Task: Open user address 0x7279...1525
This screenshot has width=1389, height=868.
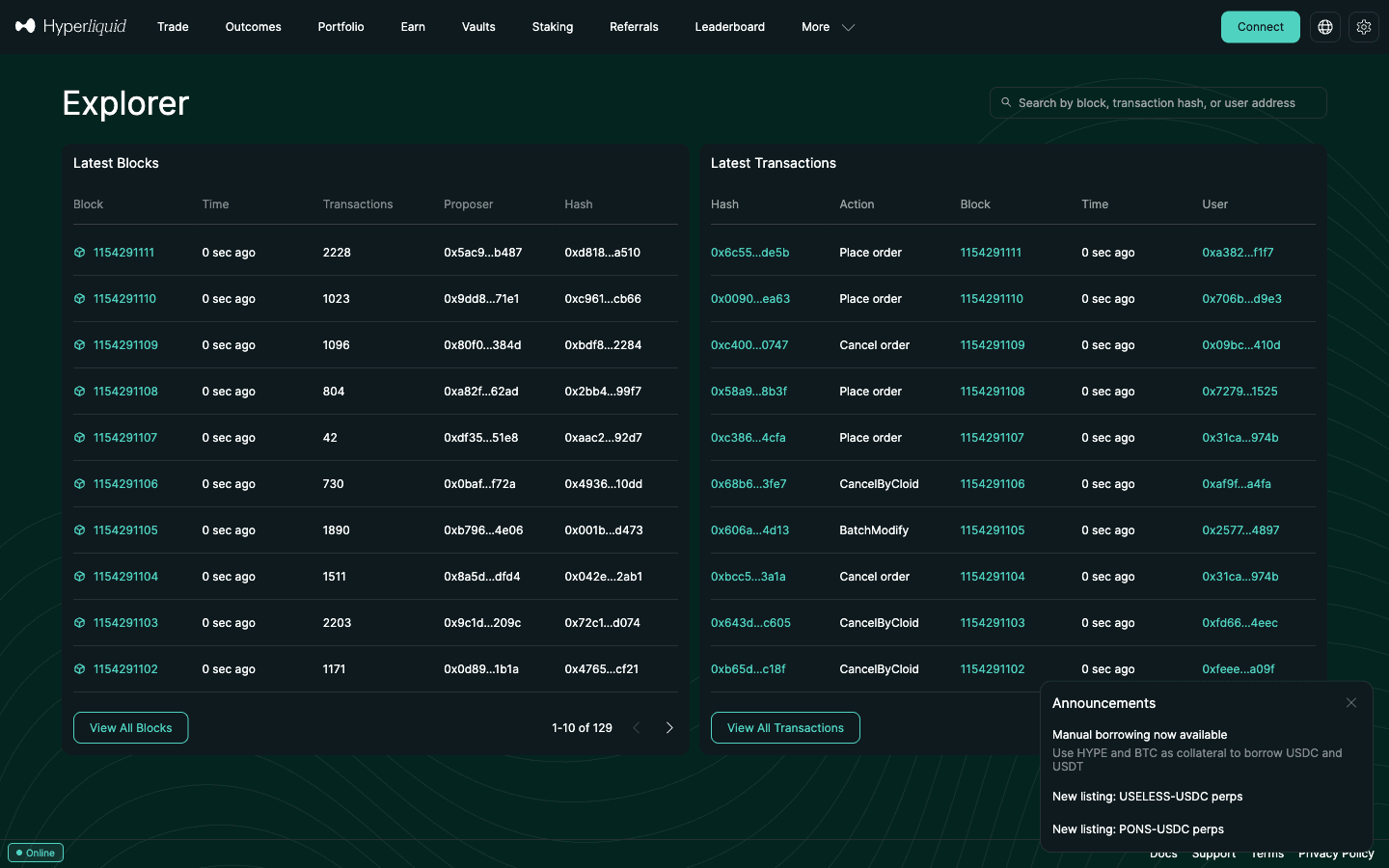Action: click(1239, 392)
